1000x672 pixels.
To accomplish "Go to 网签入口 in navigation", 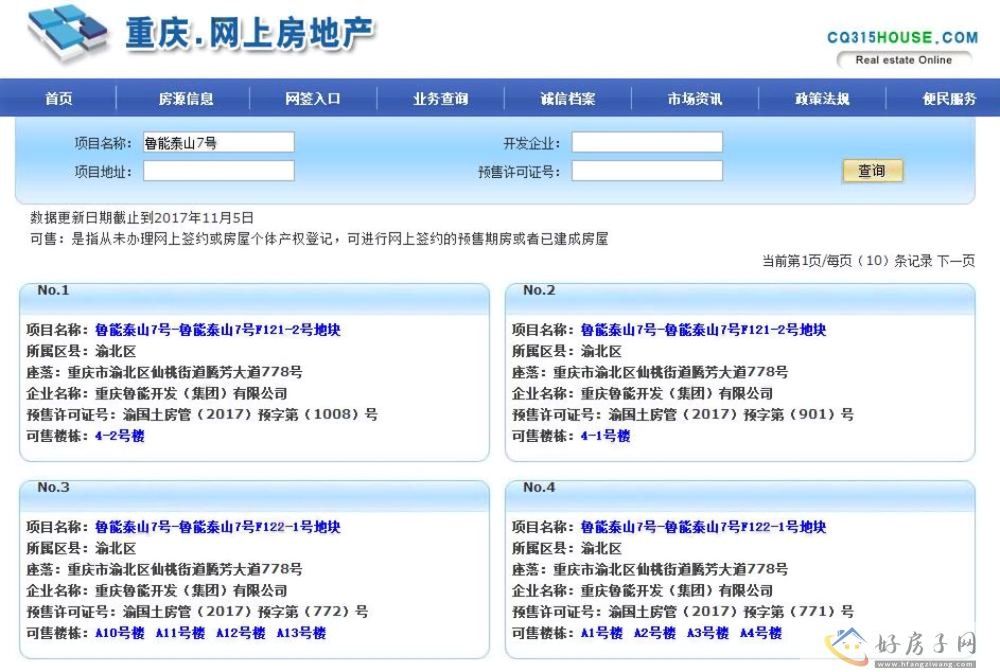I will tap(313, 99).
